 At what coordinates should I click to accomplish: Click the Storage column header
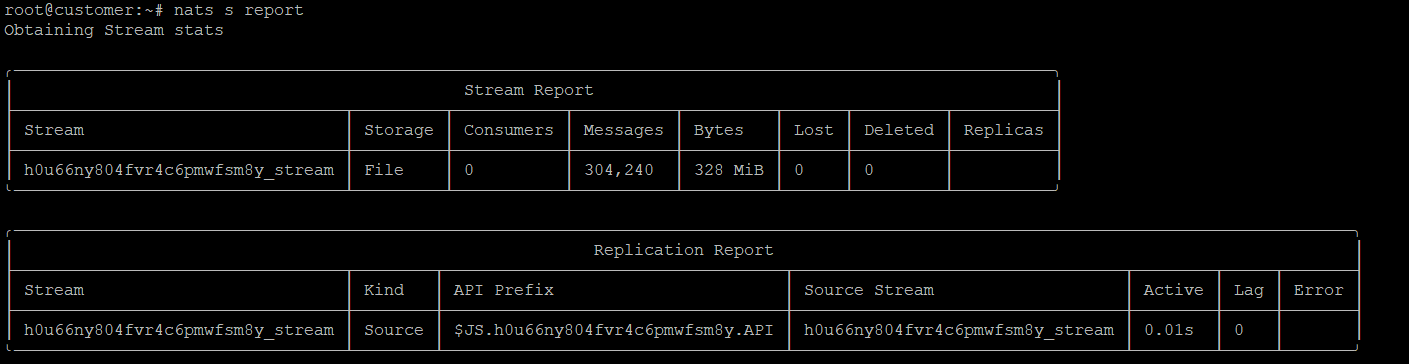(x=399, y=130)
